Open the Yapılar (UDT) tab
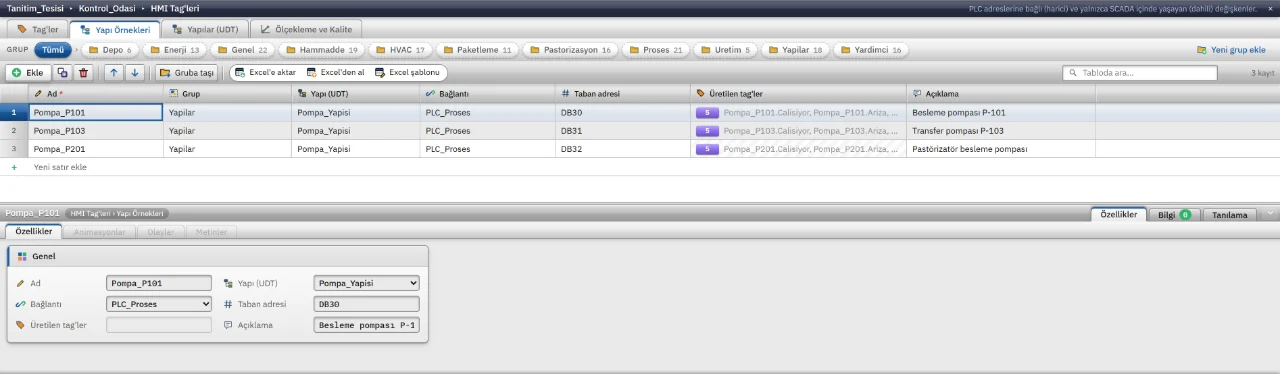 coord(204,29)
